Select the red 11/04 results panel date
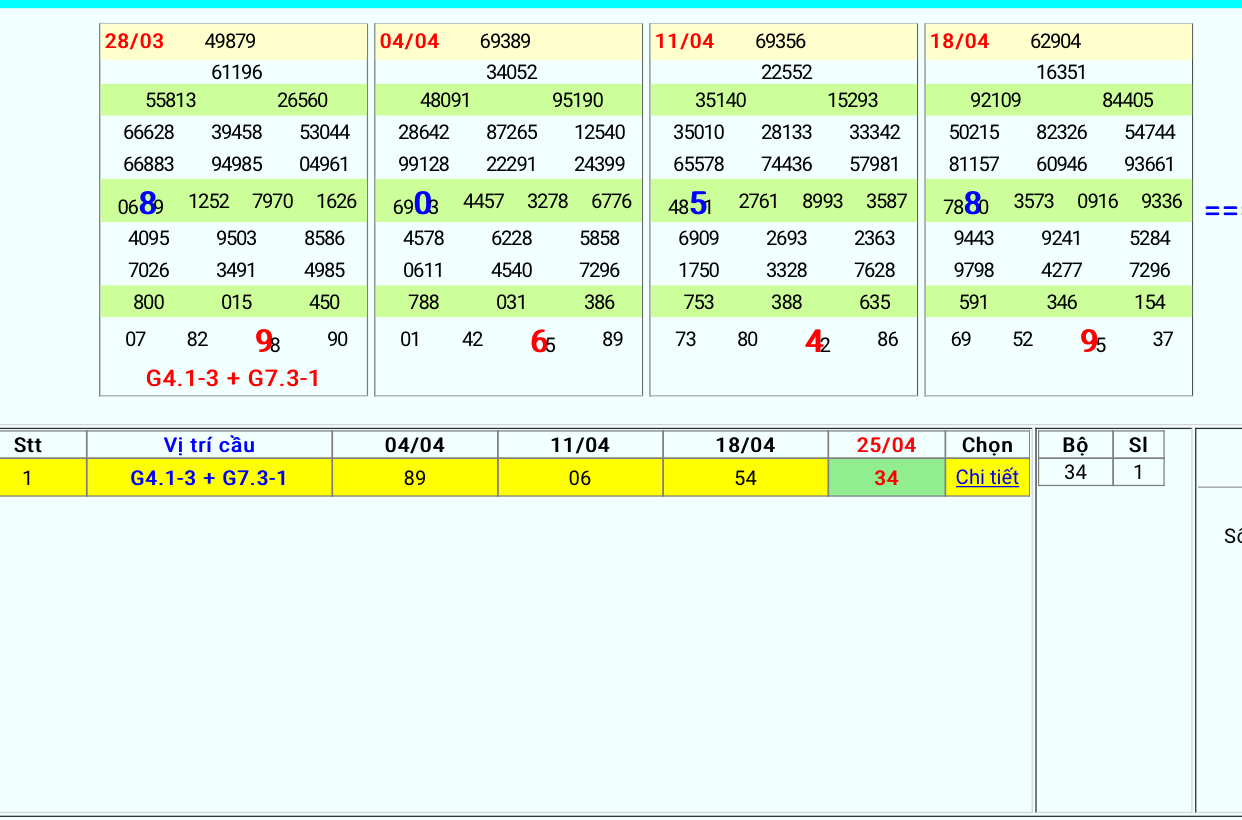 [x=684, y=41]
